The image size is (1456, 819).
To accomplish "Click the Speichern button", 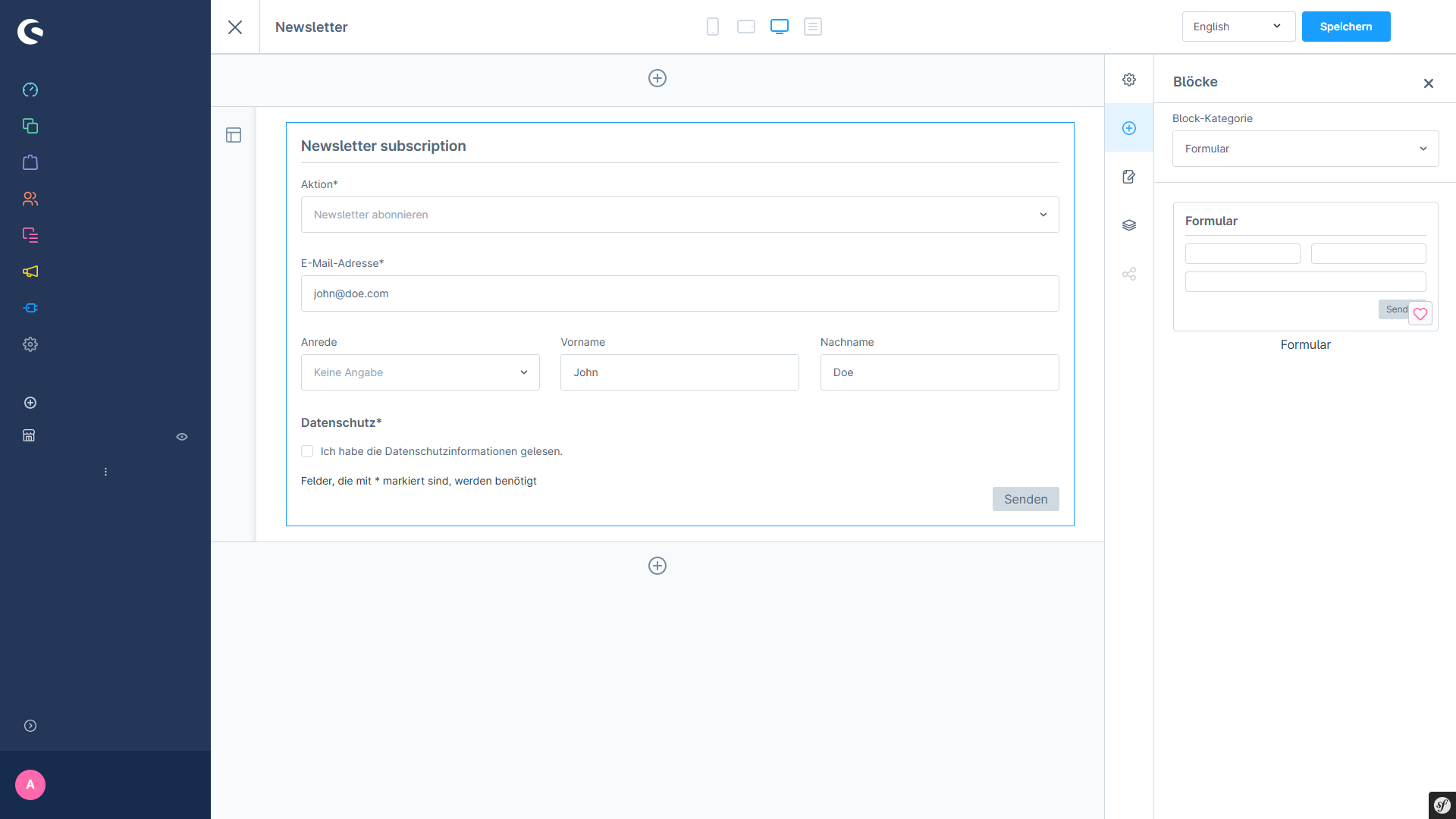I will point(1345,27).
